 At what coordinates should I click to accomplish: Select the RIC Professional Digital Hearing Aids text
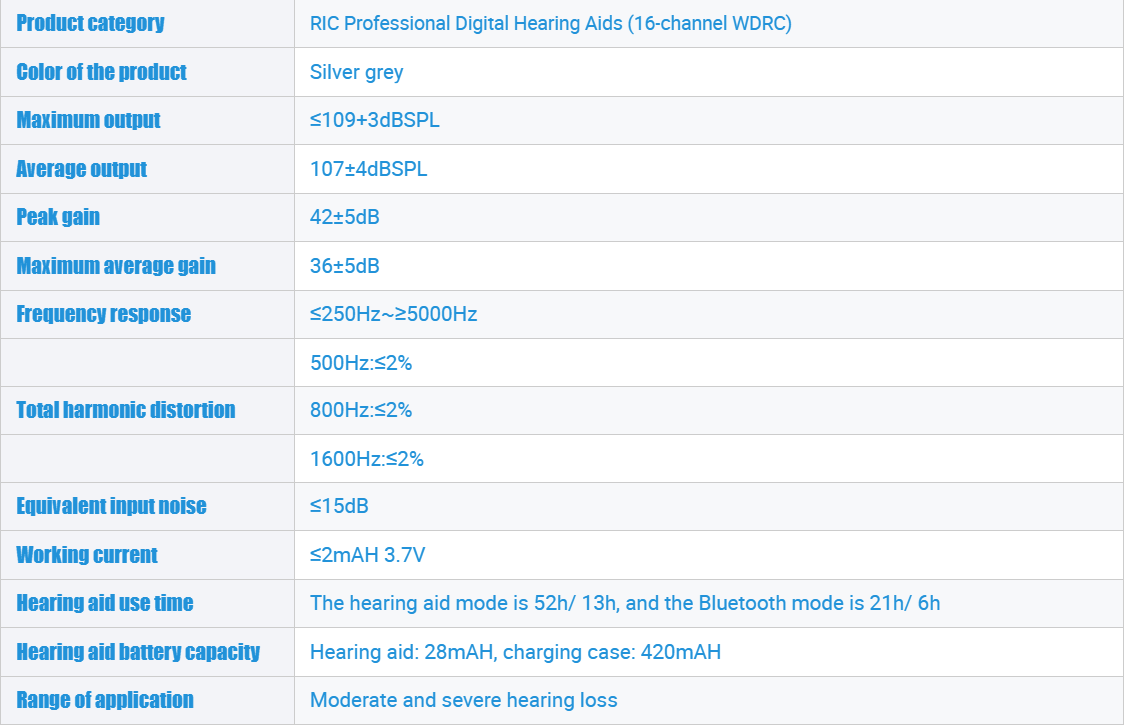[466, 24]
